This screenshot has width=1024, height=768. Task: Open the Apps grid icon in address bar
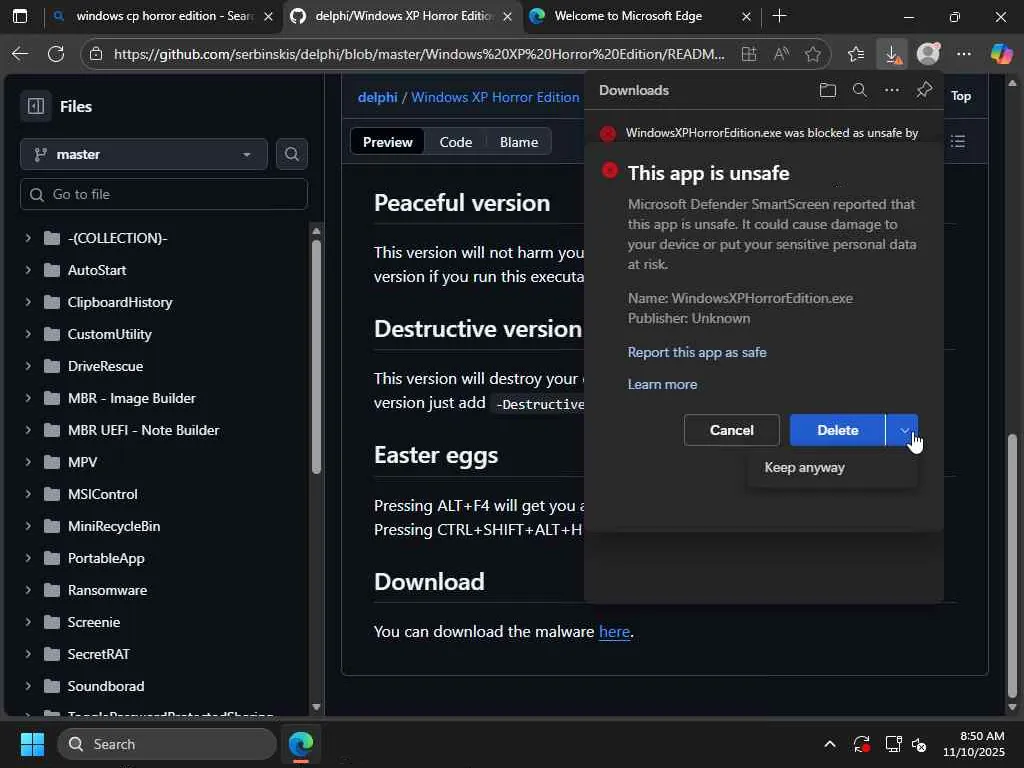tap(749, 54)
